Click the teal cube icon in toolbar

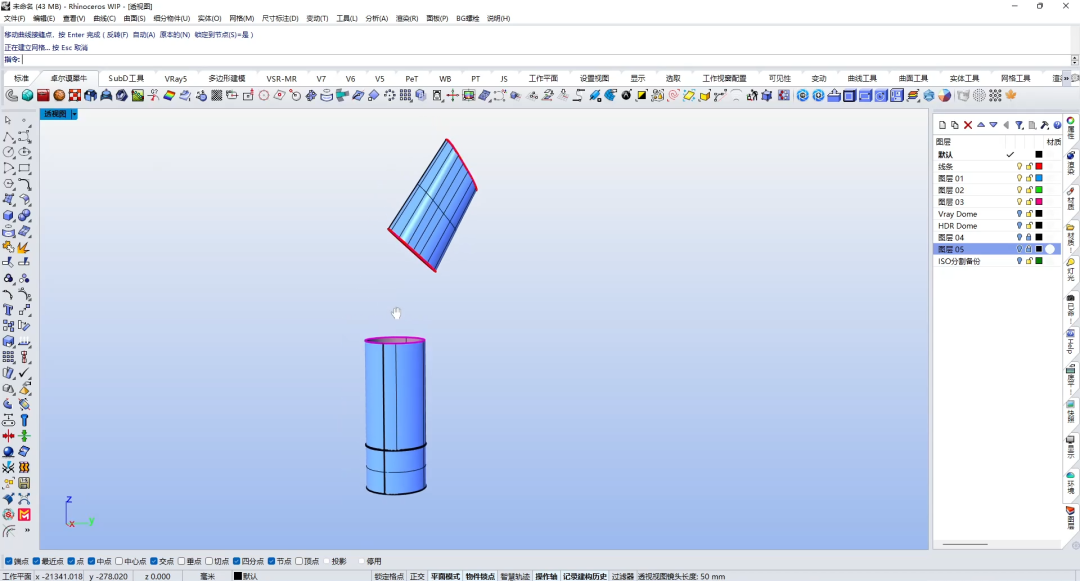coord(28,96)
